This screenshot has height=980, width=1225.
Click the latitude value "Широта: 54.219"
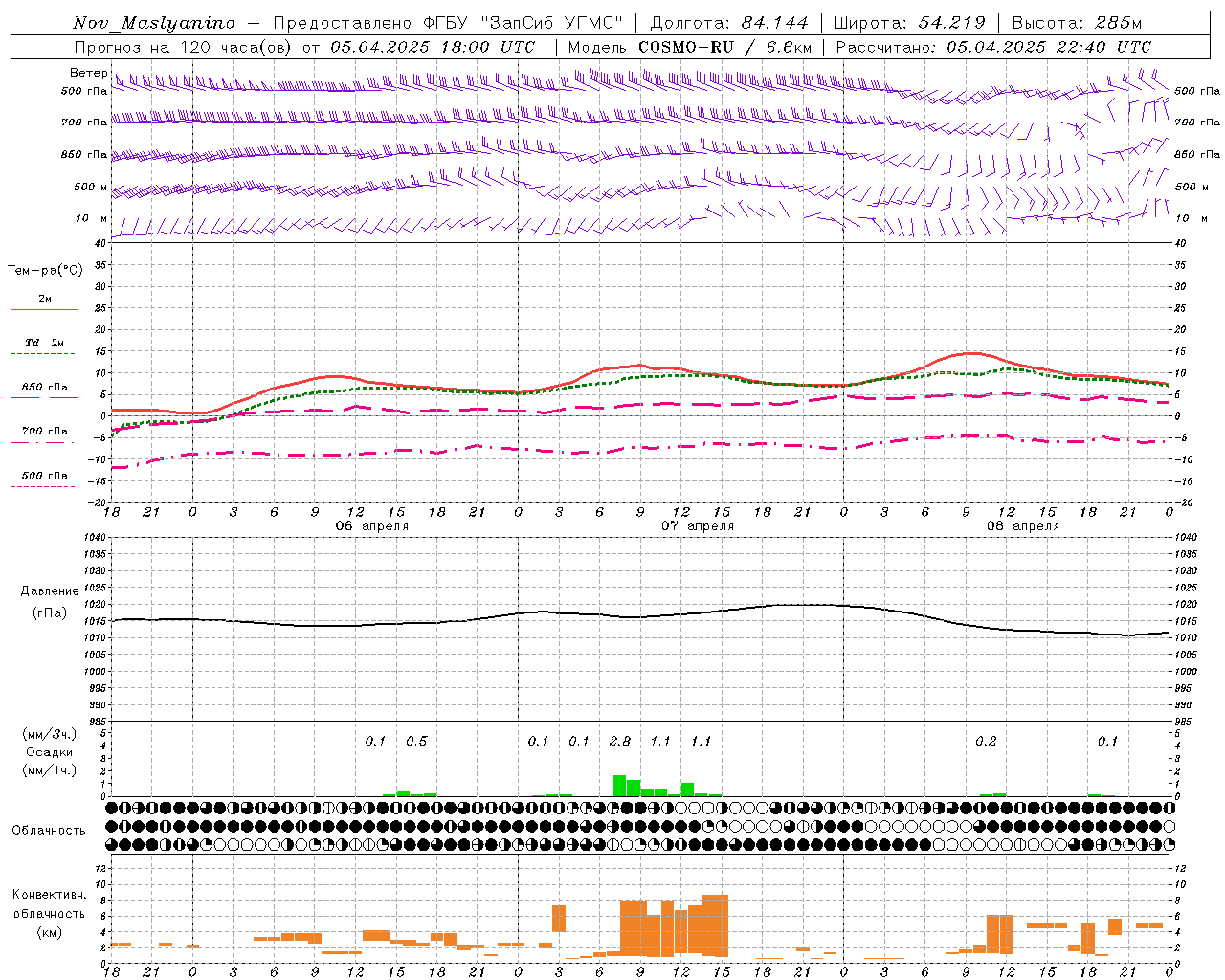coord(909,23)
